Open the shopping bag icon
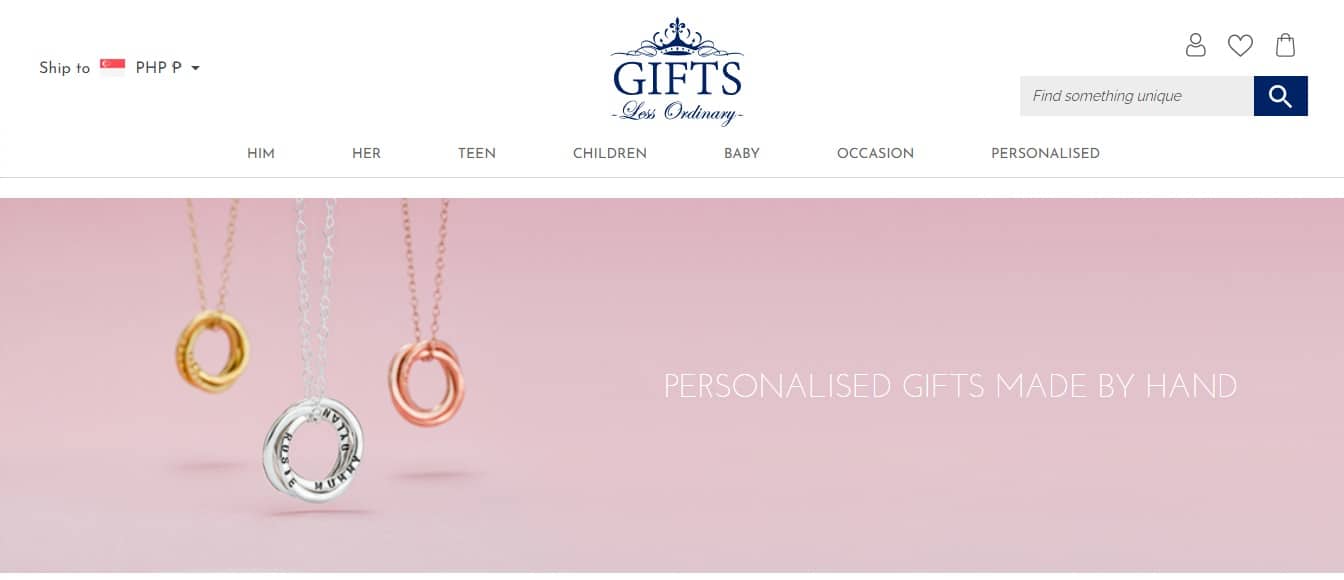Screen dimensions: 1344x580 [1286, 45]
